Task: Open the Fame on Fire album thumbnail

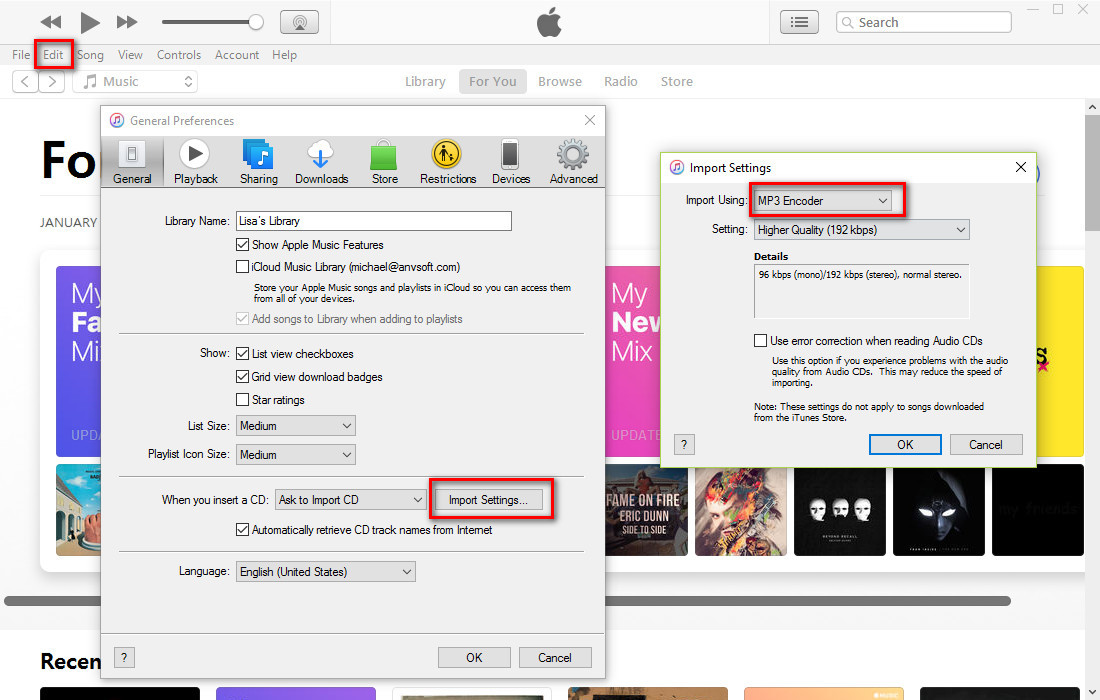Action: [646, 510]
